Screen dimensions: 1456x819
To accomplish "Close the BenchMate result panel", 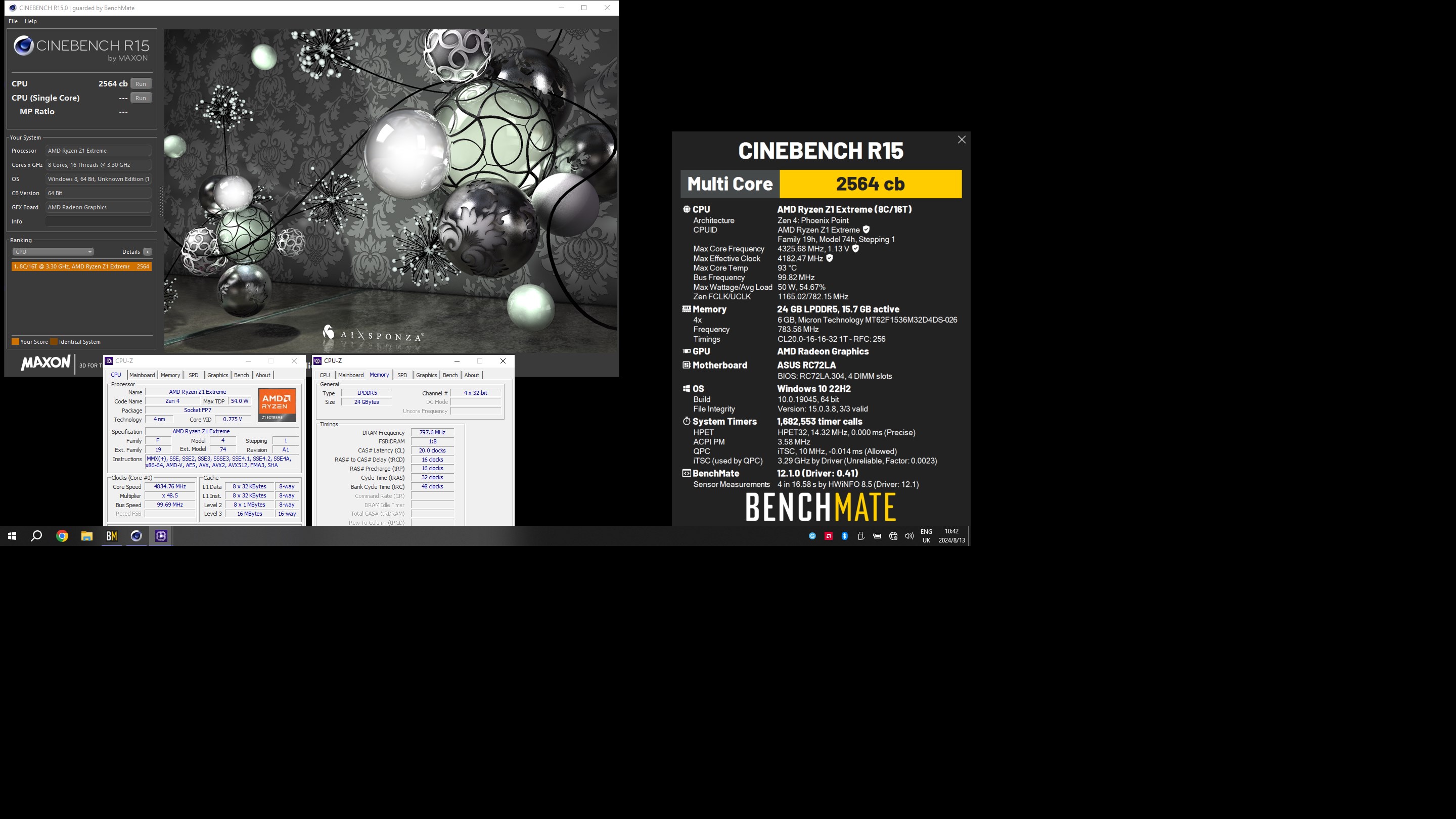I will [x=962, y=140].
